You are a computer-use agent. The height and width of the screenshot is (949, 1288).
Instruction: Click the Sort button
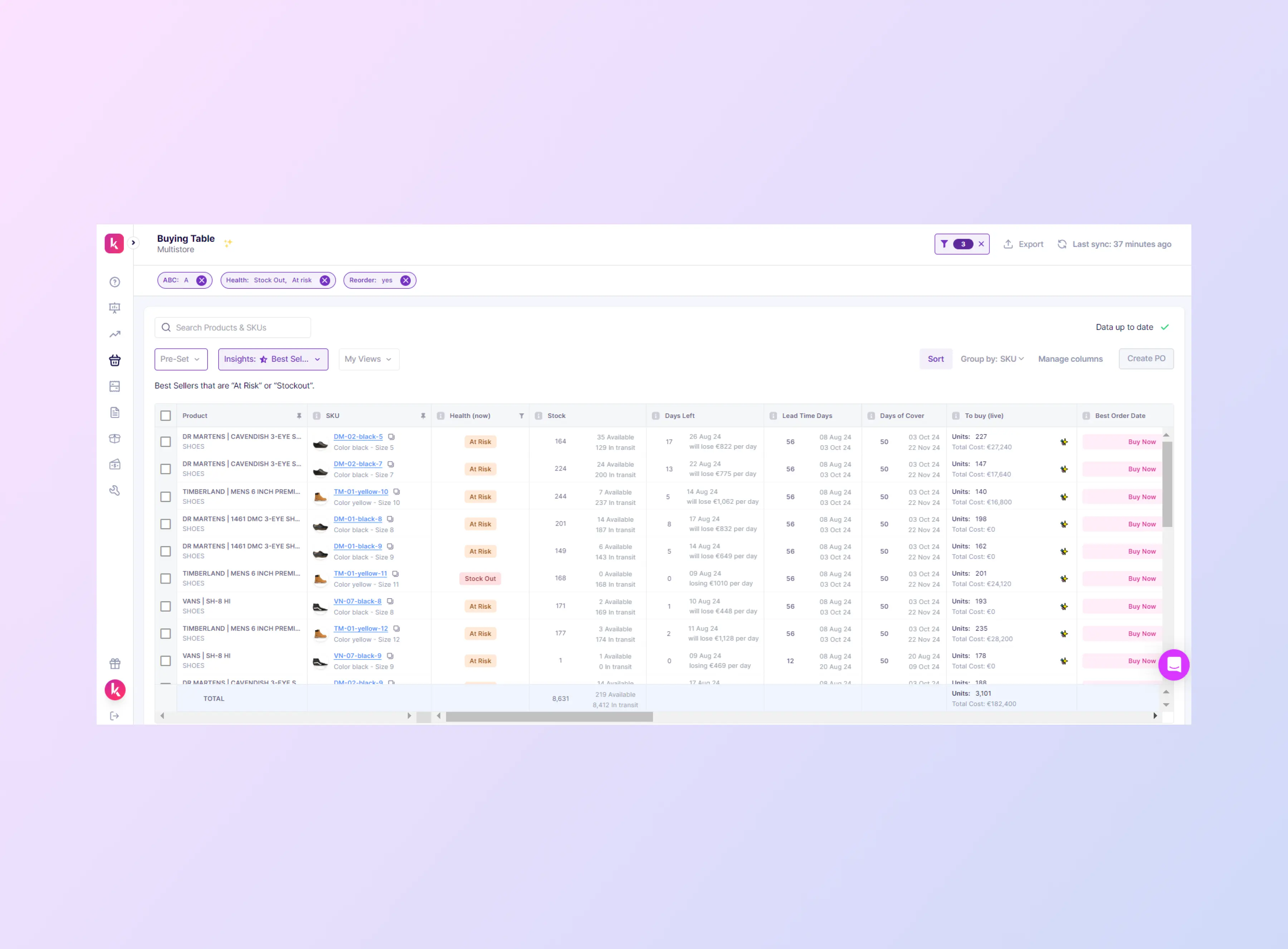936,359
